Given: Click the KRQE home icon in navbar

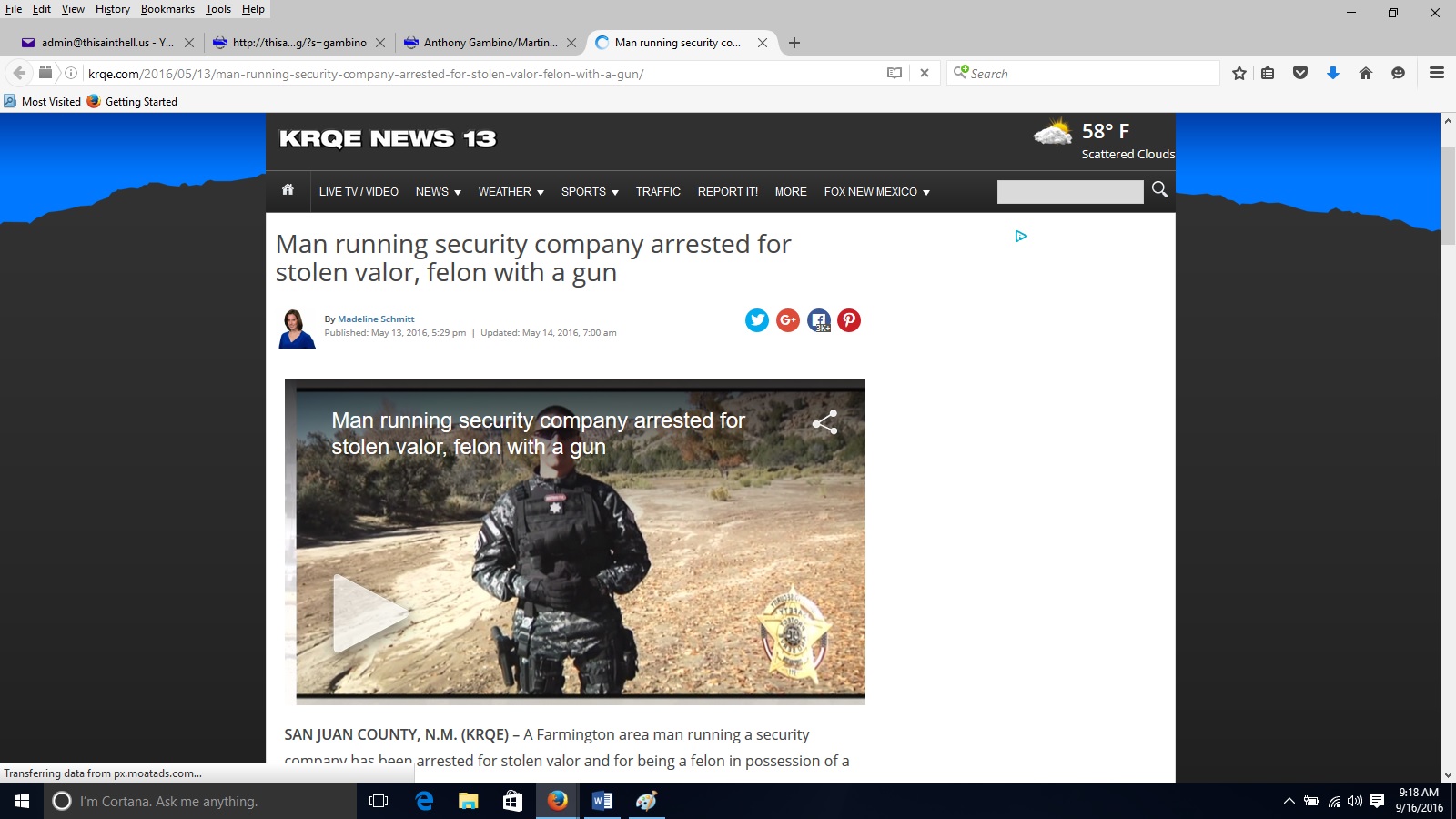Looking at the screenshot, I should [288, 190].
